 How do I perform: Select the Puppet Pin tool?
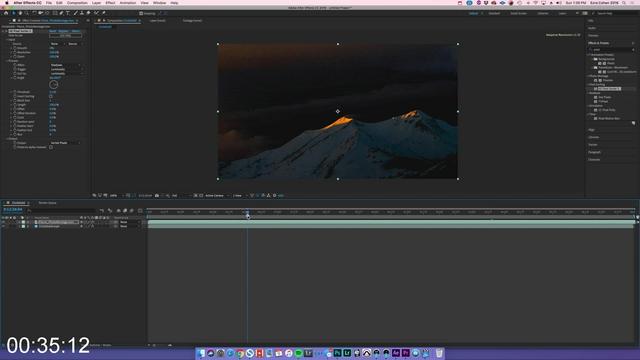point(104,13)
